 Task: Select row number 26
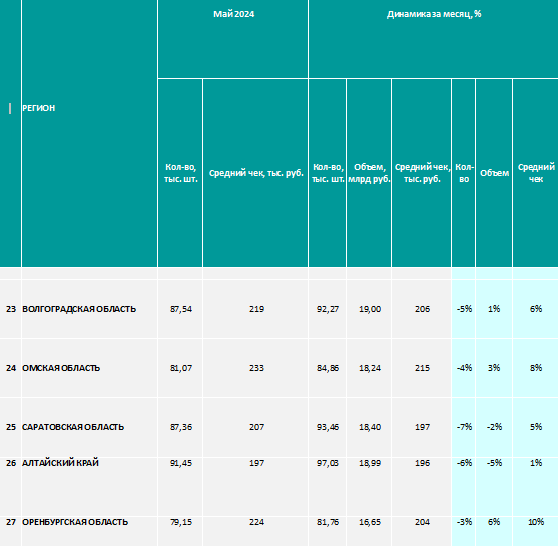click(x=11, y=486)
